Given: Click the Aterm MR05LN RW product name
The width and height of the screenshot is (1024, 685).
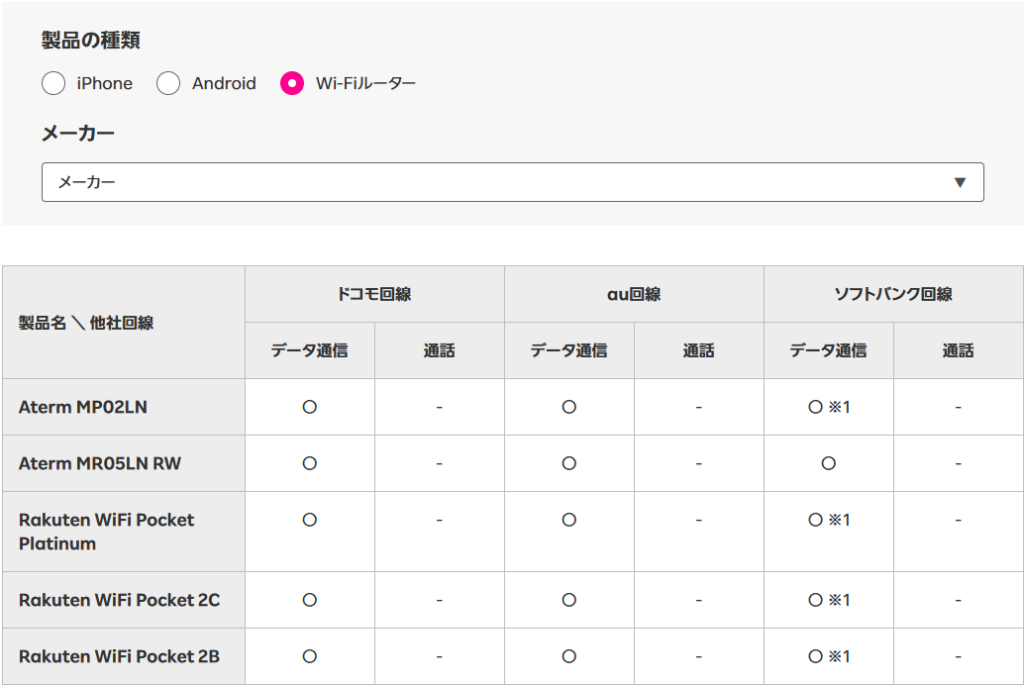Looking at the screenshot, I should 100,463.
